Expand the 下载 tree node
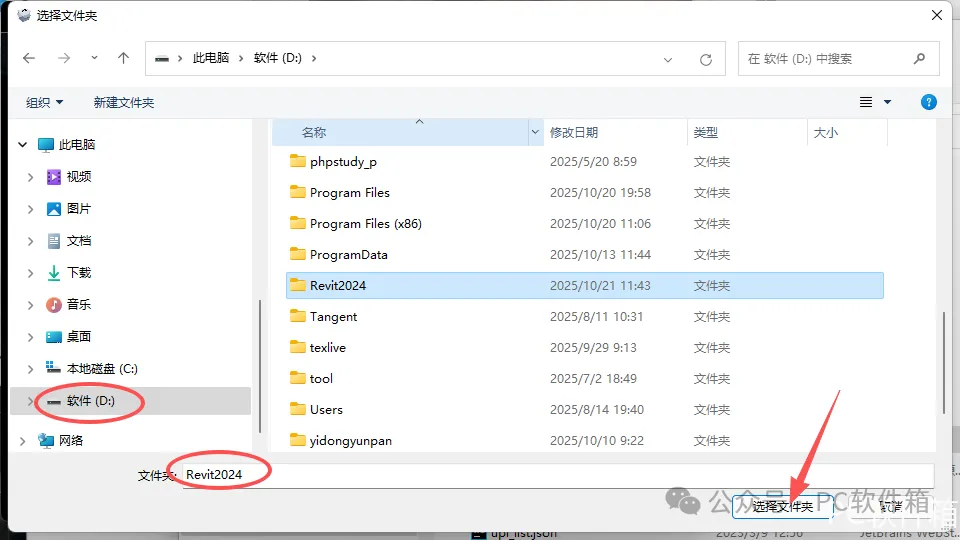 pos(30,272)
